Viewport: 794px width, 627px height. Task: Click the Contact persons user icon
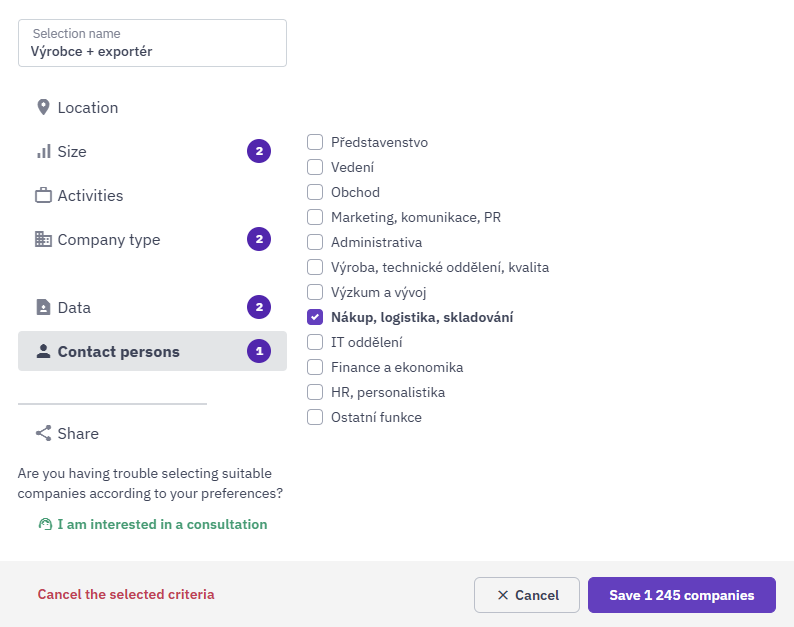(44, 351)
